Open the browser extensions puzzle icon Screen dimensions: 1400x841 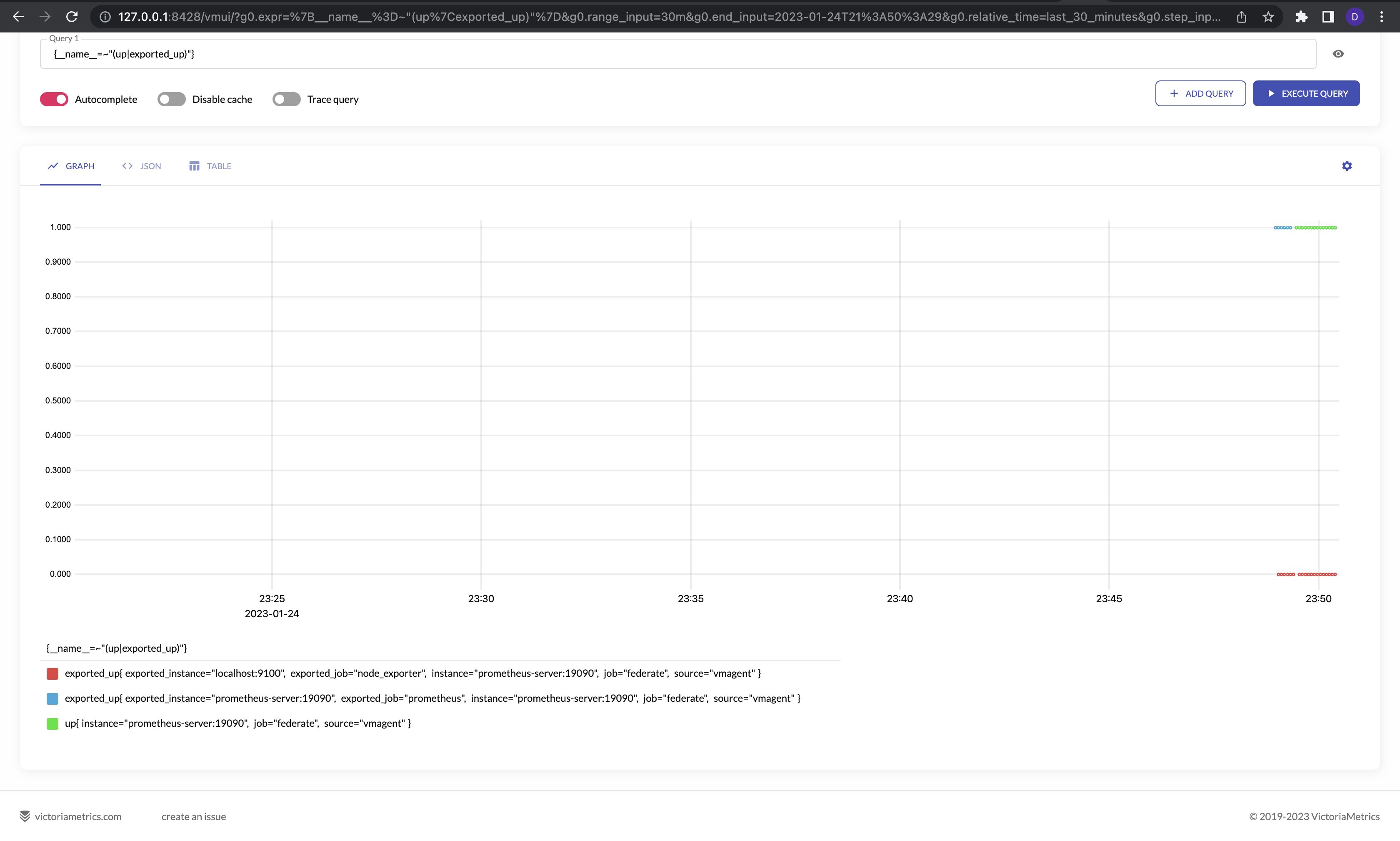click(x=1301, y=16)
